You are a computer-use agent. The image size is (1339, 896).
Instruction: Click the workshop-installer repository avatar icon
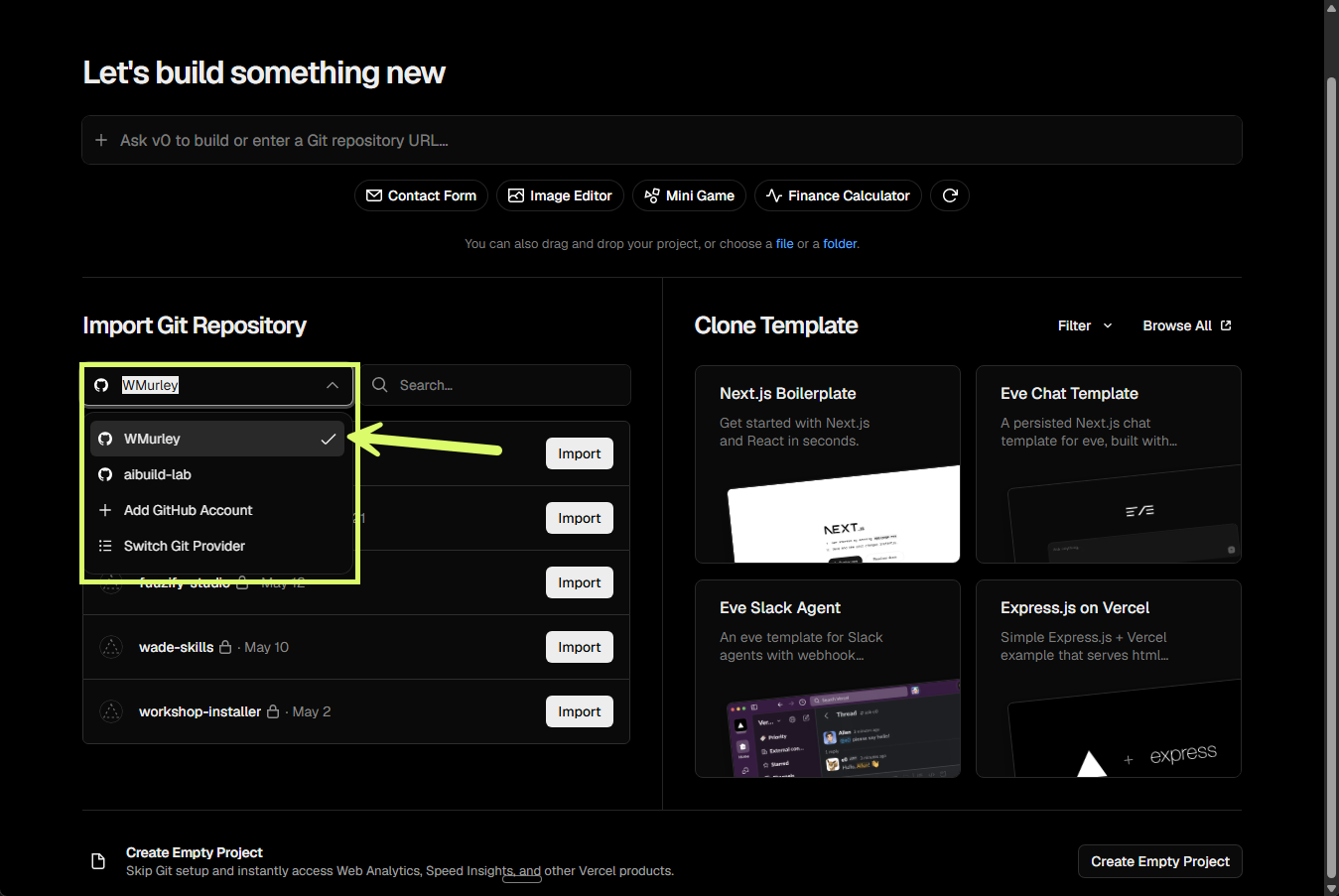[x=111, y=711]
